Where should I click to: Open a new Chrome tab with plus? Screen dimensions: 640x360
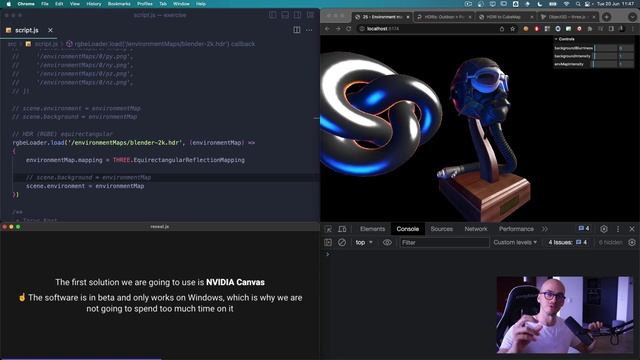click(607, 17)
